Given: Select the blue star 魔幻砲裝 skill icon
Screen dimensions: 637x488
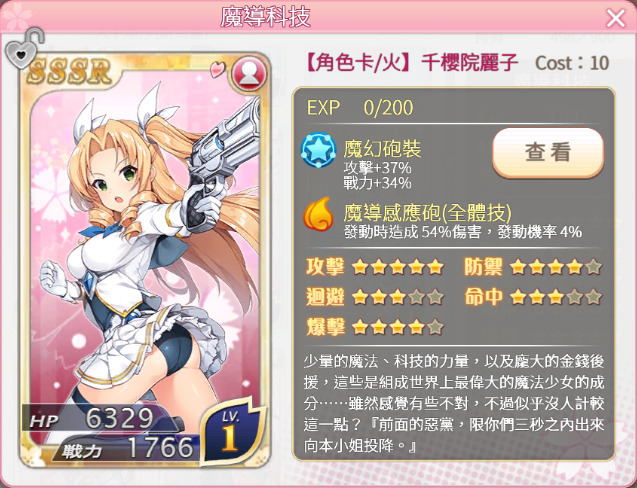Looking at the screenshot, I should pyautogui.click(x=318, y=150).
